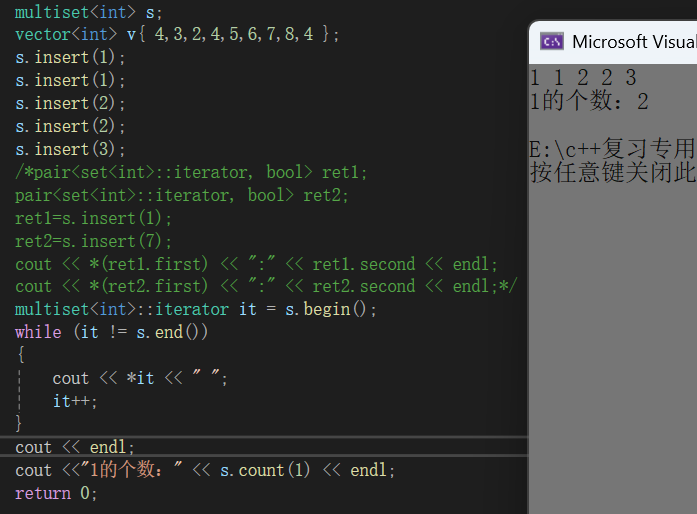
Task: Click the 'multiset<int>::iterator it = s.begin();' line
Action: pos(196,309)
